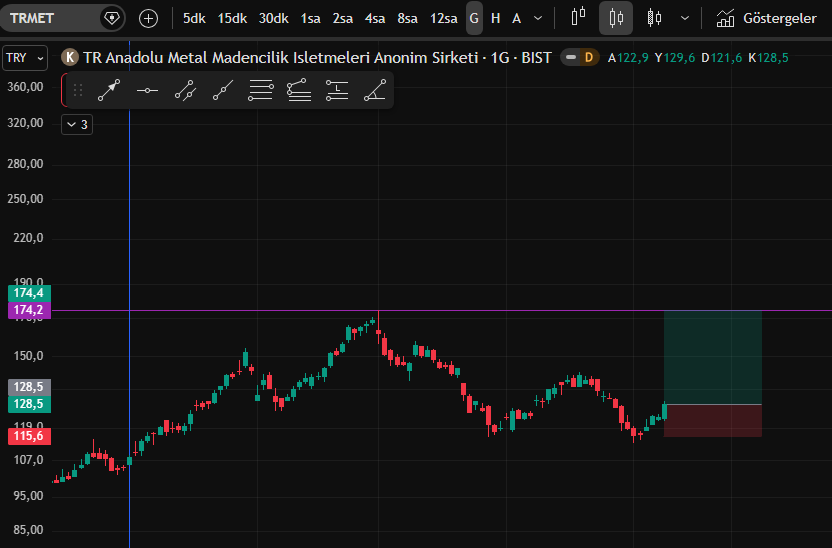Select the Trend-based Fib extension tool
This screenshot has width=832, height=548.
pyautogui.click(x=299, y=90)
